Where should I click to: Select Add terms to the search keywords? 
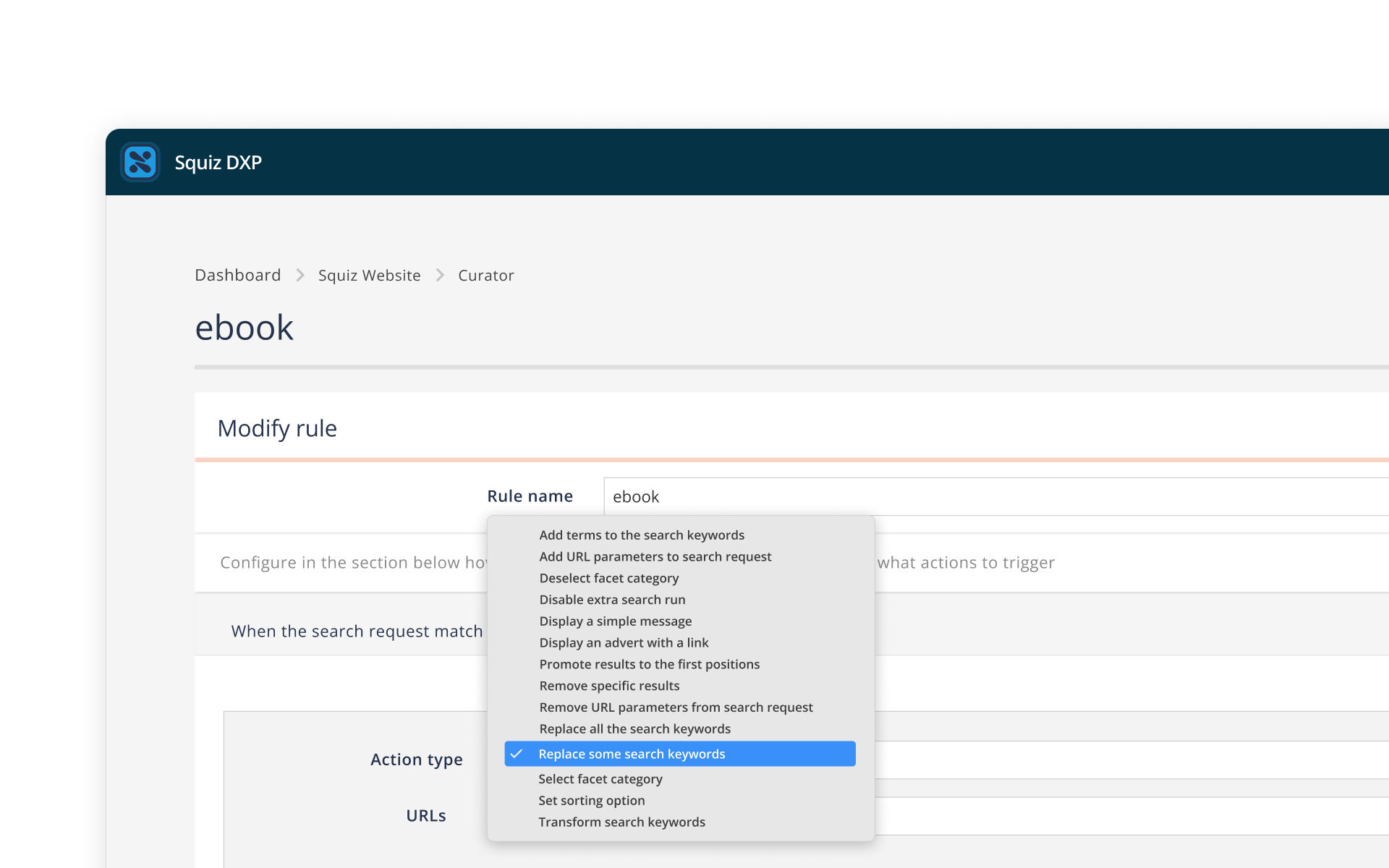[641, 535]
